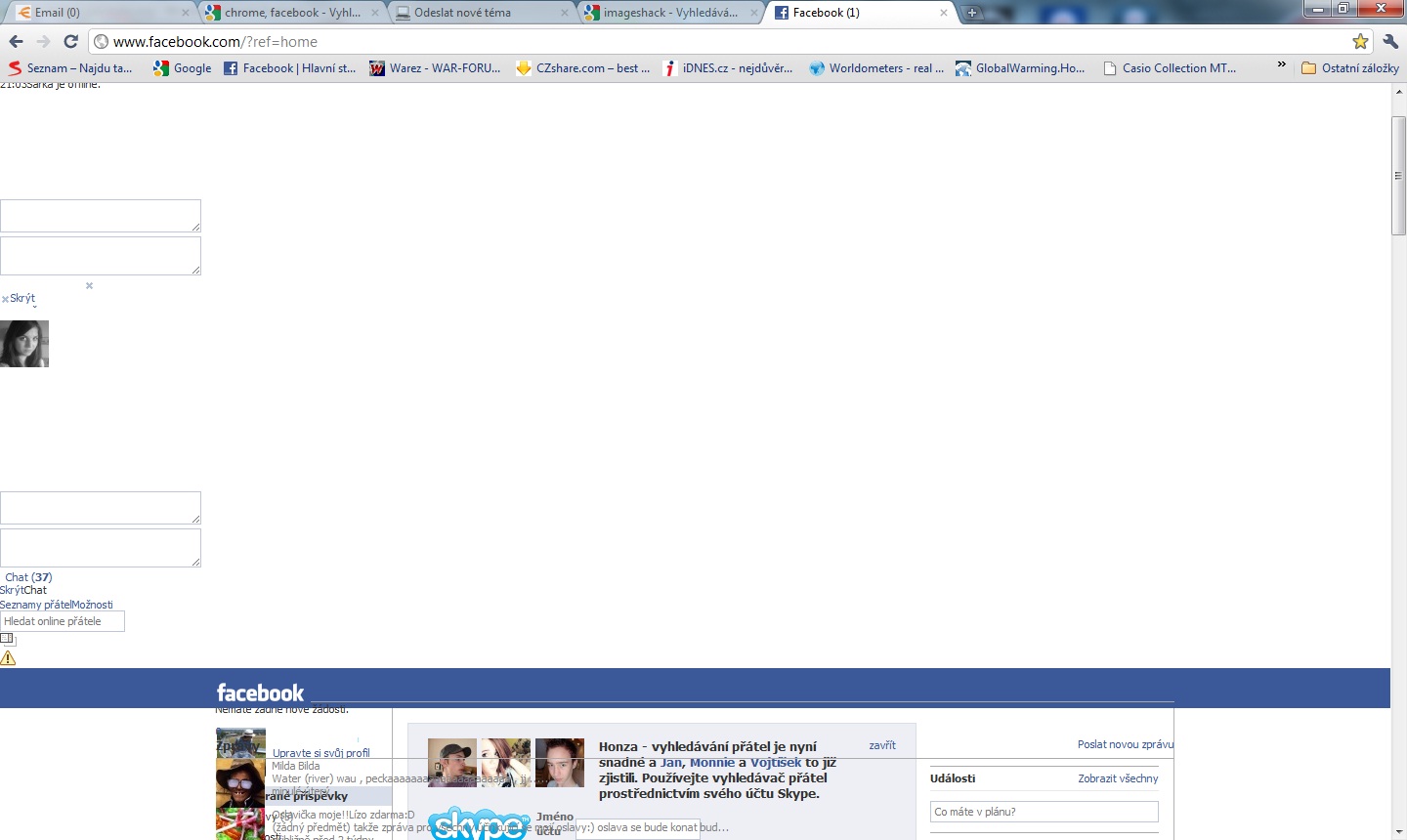The image size is (1407, 840).
Task: Click the woman's chat profile photo
Action: click(24, 344)
